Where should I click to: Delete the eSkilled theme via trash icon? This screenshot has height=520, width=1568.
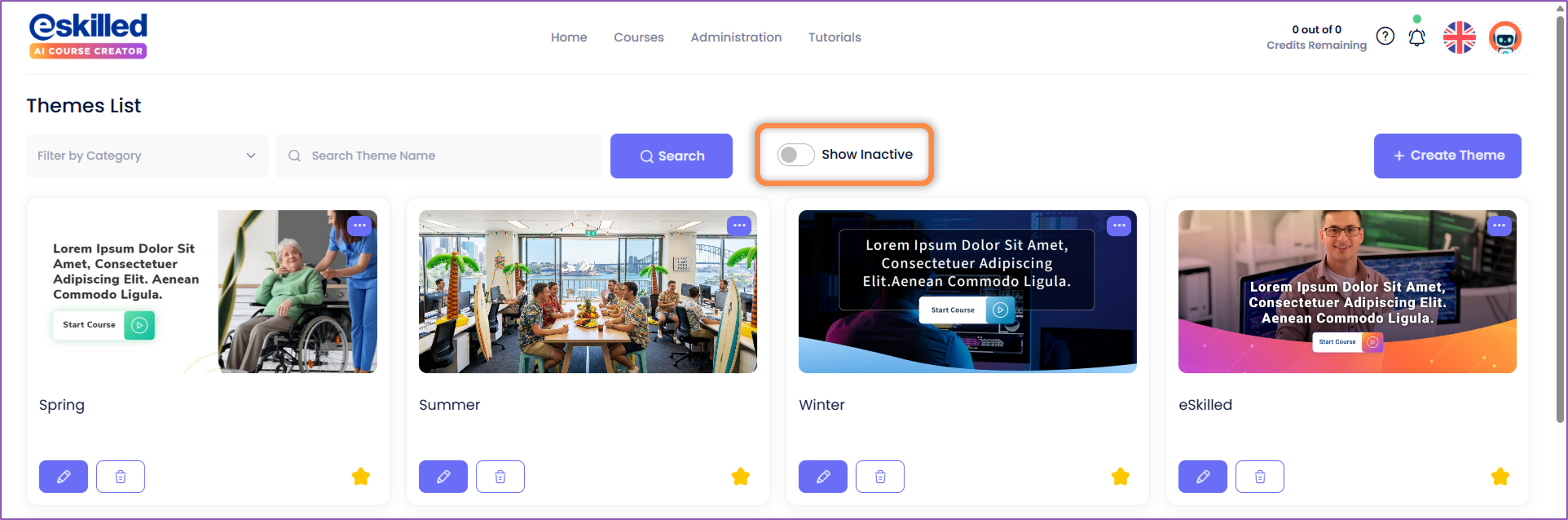[1259, 476]
